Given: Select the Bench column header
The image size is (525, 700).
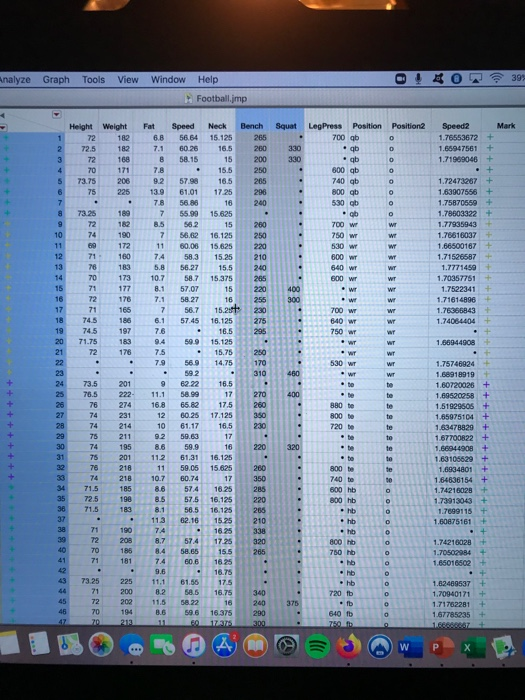Looking at the screenshot, I should 252,126.
